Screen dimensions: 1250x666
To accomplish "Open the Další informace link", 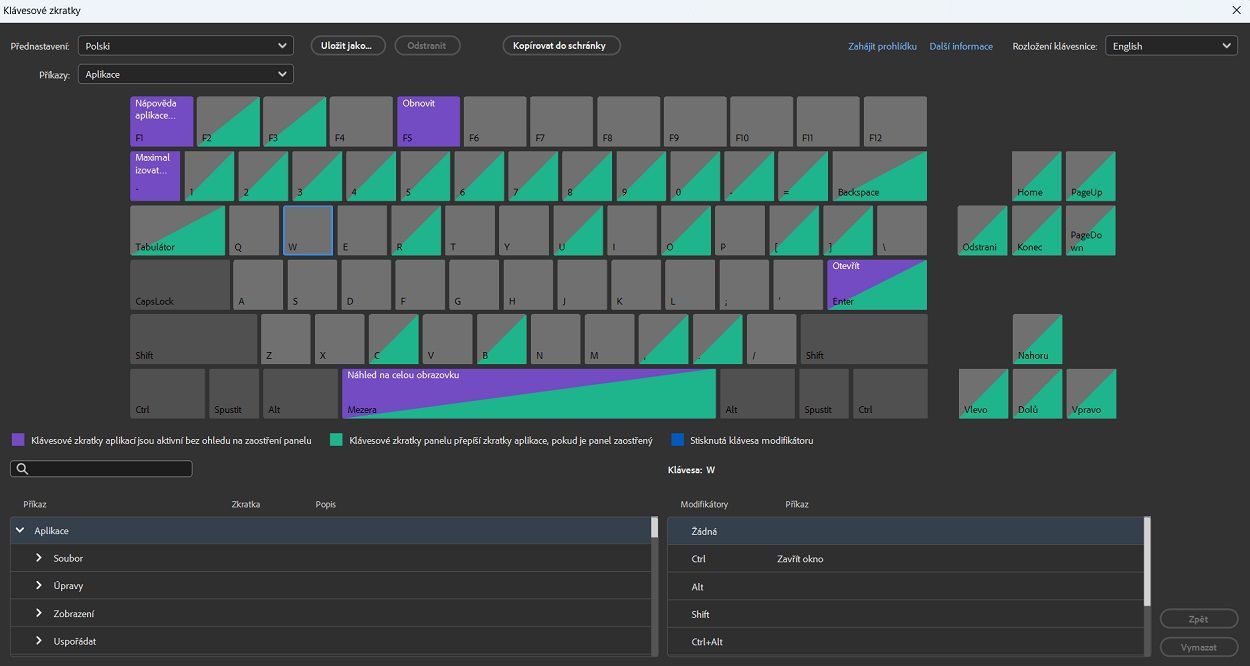I will (x=961, y=46).
